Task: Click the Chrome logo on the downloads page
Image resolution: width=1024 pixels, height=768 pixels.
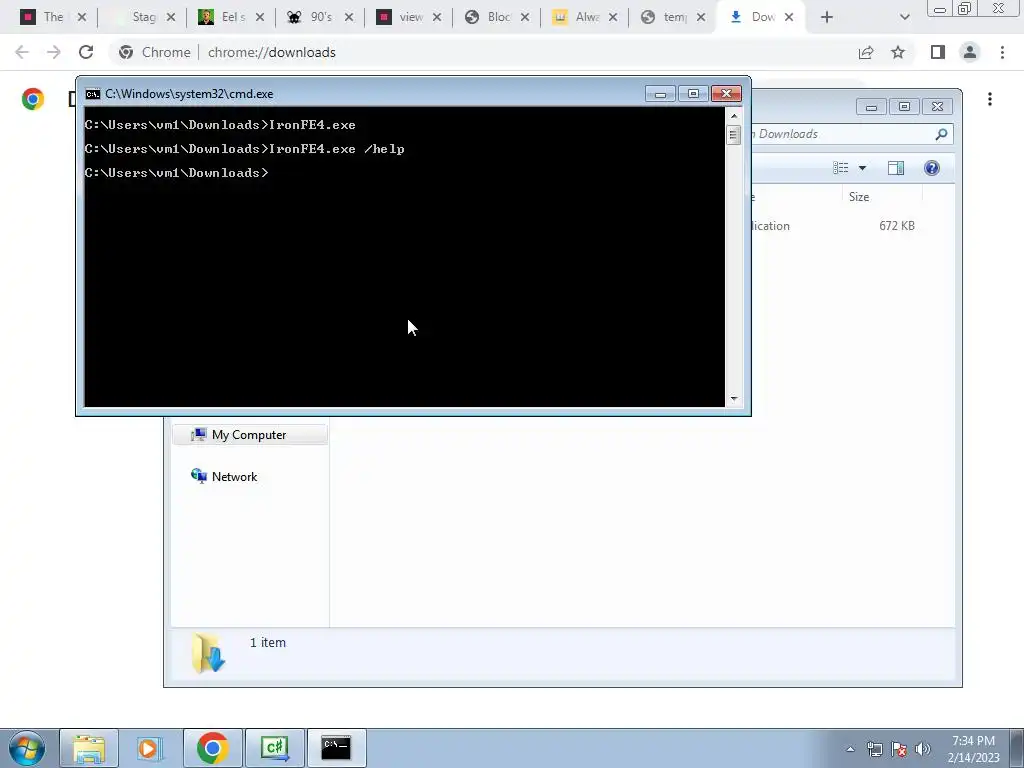Action: point(33,99)
